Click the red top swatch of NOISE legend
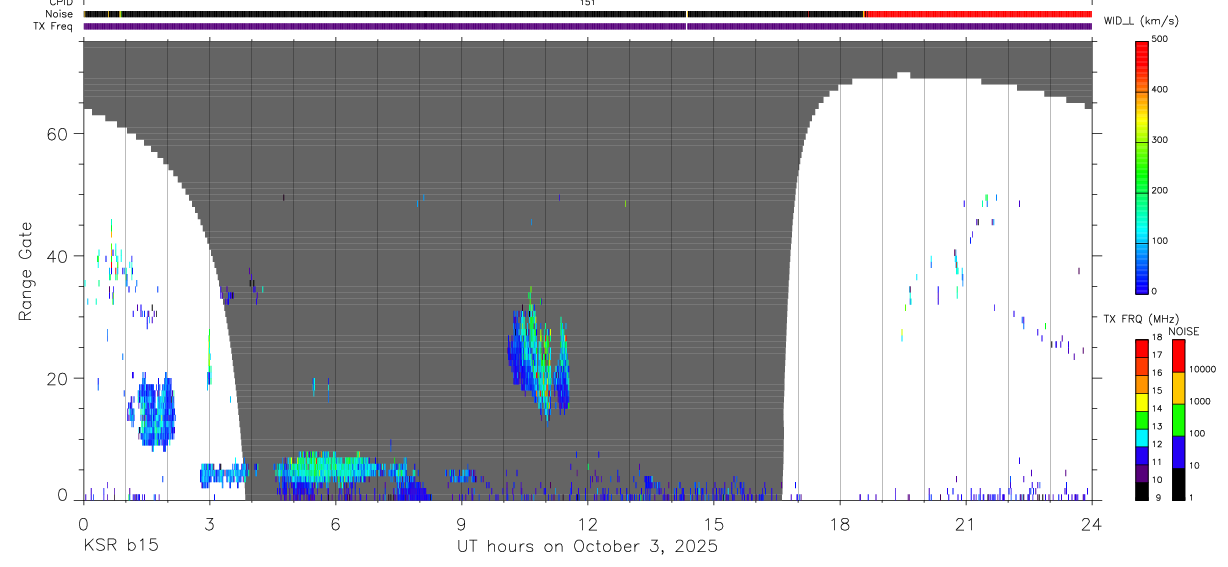 (x=1179, y=356)
